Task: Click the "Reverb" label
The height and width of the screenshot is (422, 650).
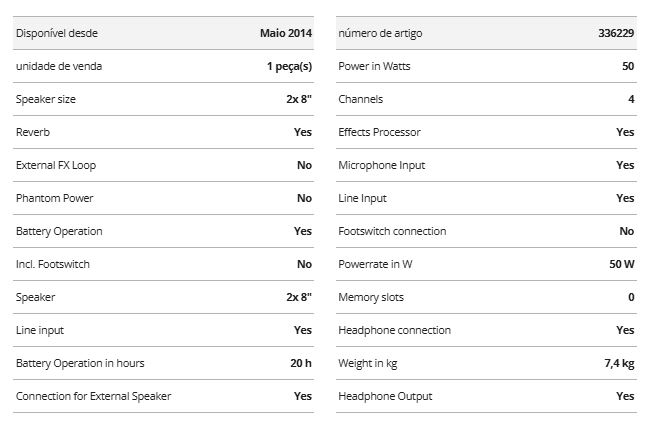Action: 33,132
